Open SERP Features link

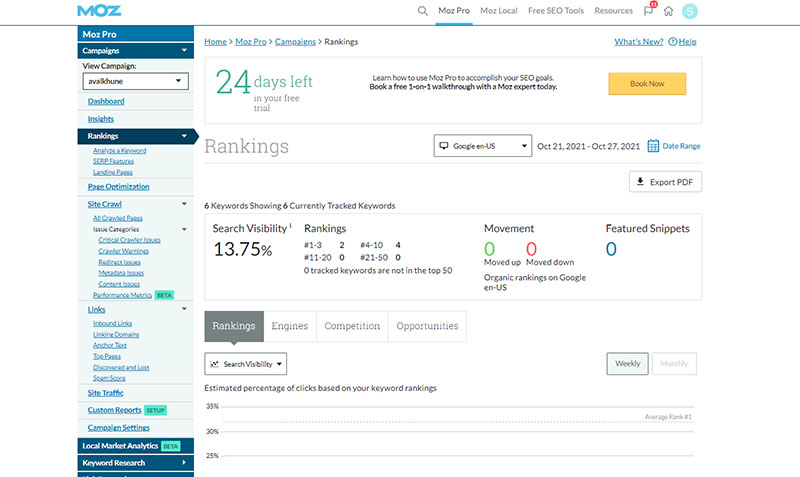[x=113, y=161]
